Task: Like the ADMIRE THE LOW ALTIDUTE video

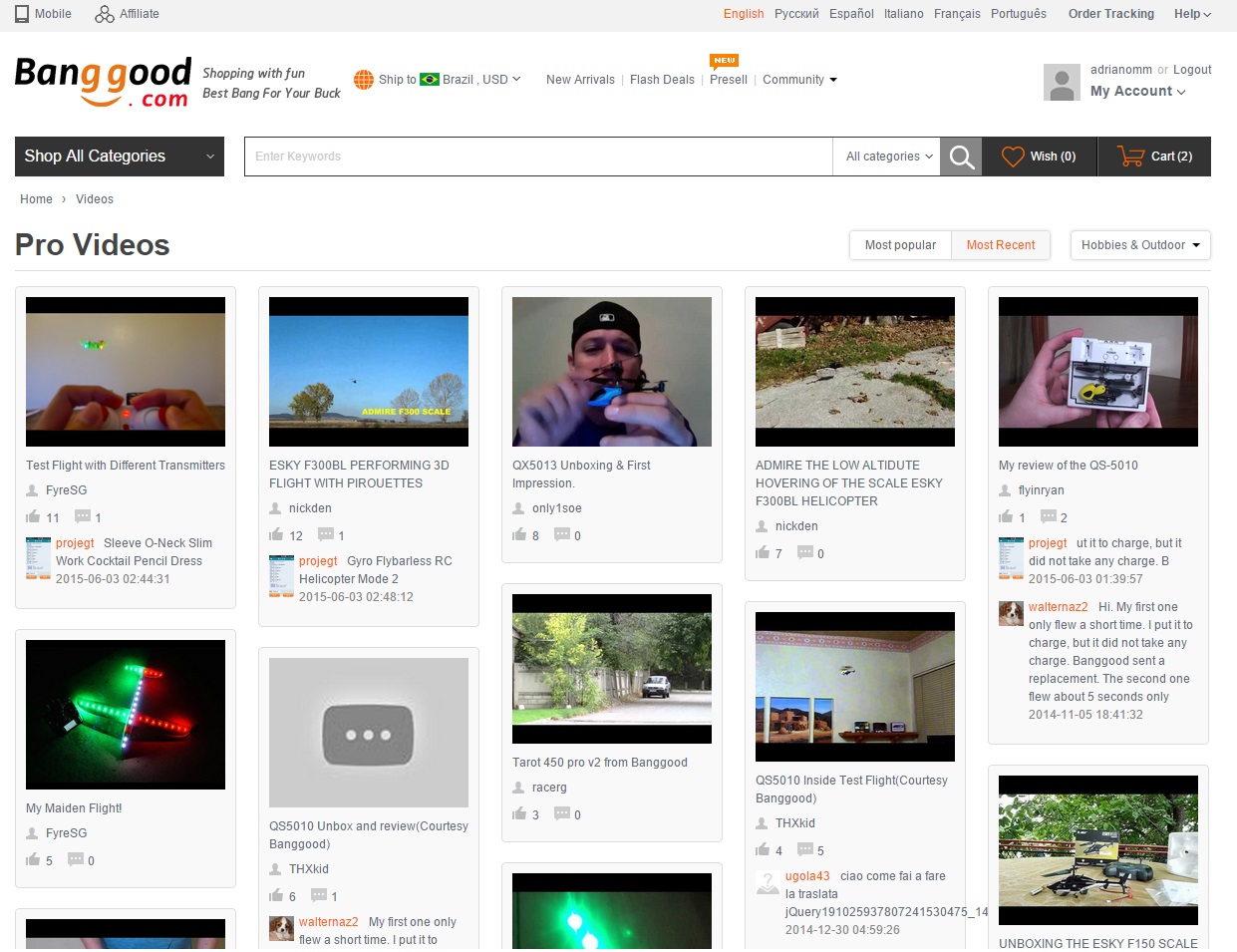Action: pos(763,553)
